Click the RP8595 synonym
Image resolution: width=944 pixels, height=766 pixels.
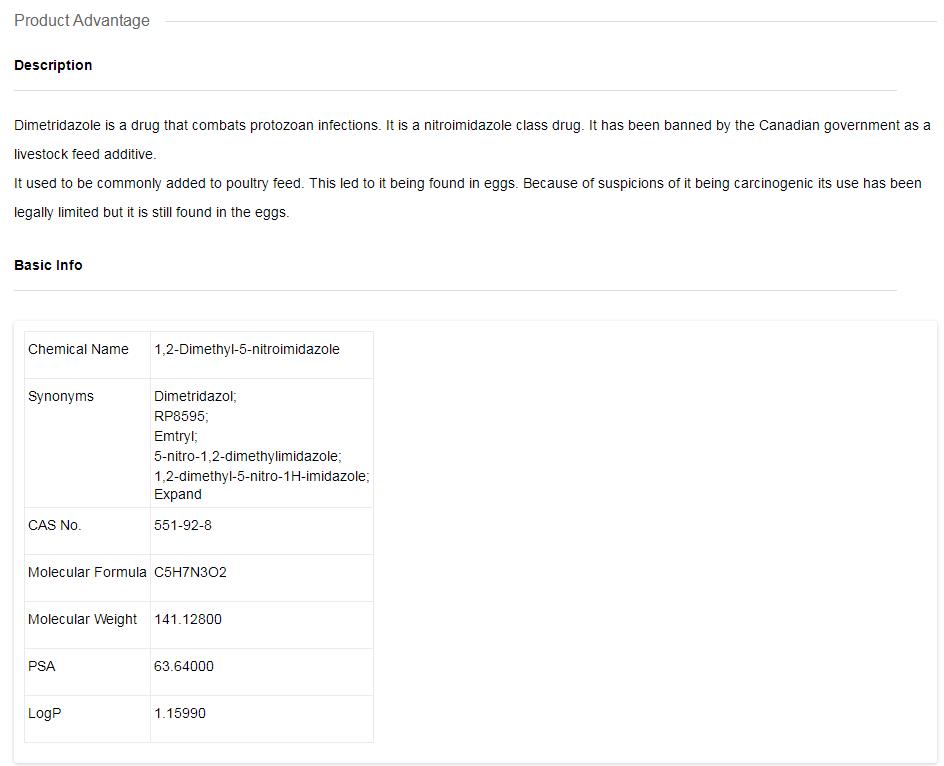point(181,416)
